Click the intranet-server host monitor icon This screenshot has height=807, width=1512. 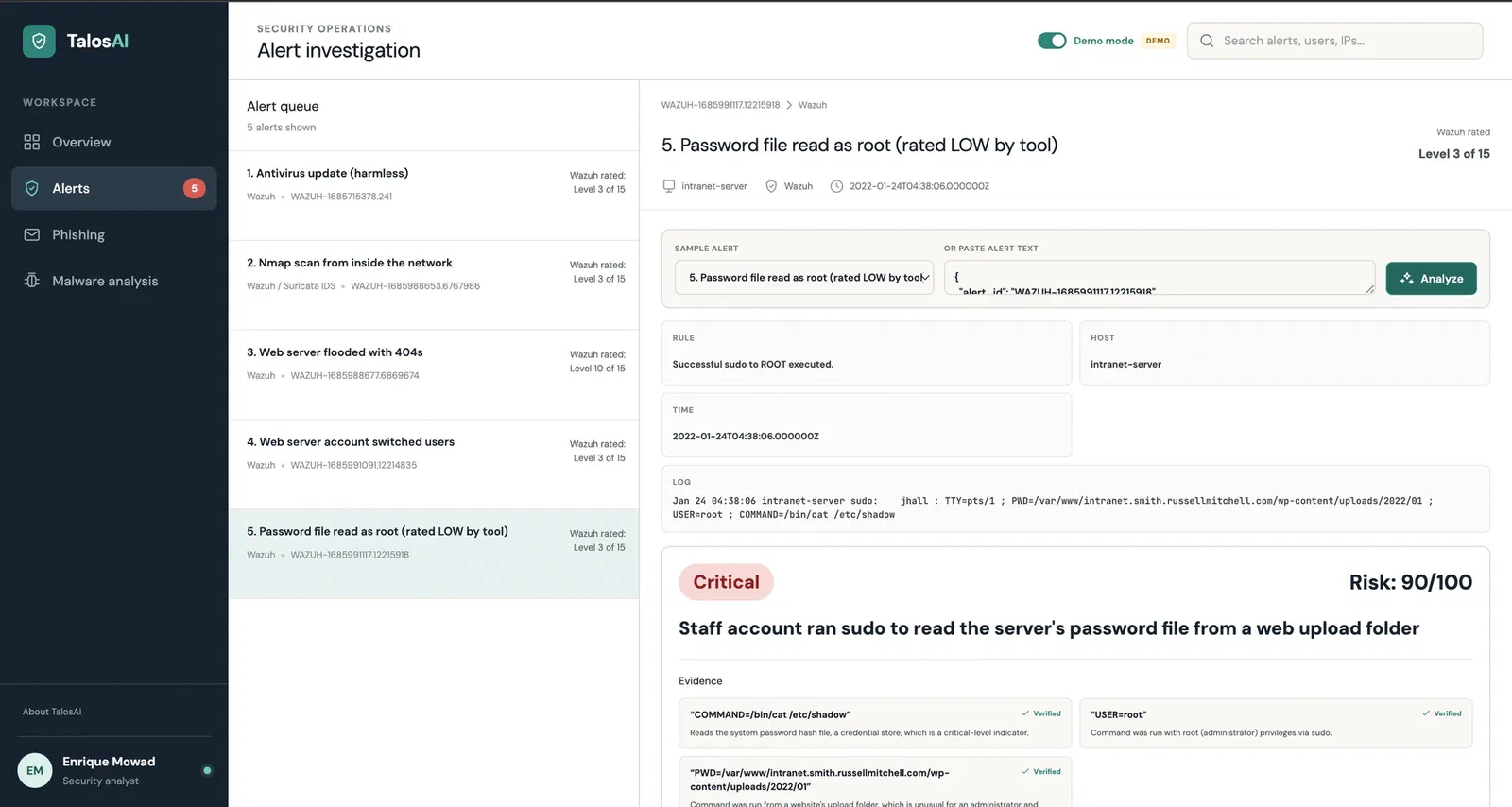tap(669, 186)
